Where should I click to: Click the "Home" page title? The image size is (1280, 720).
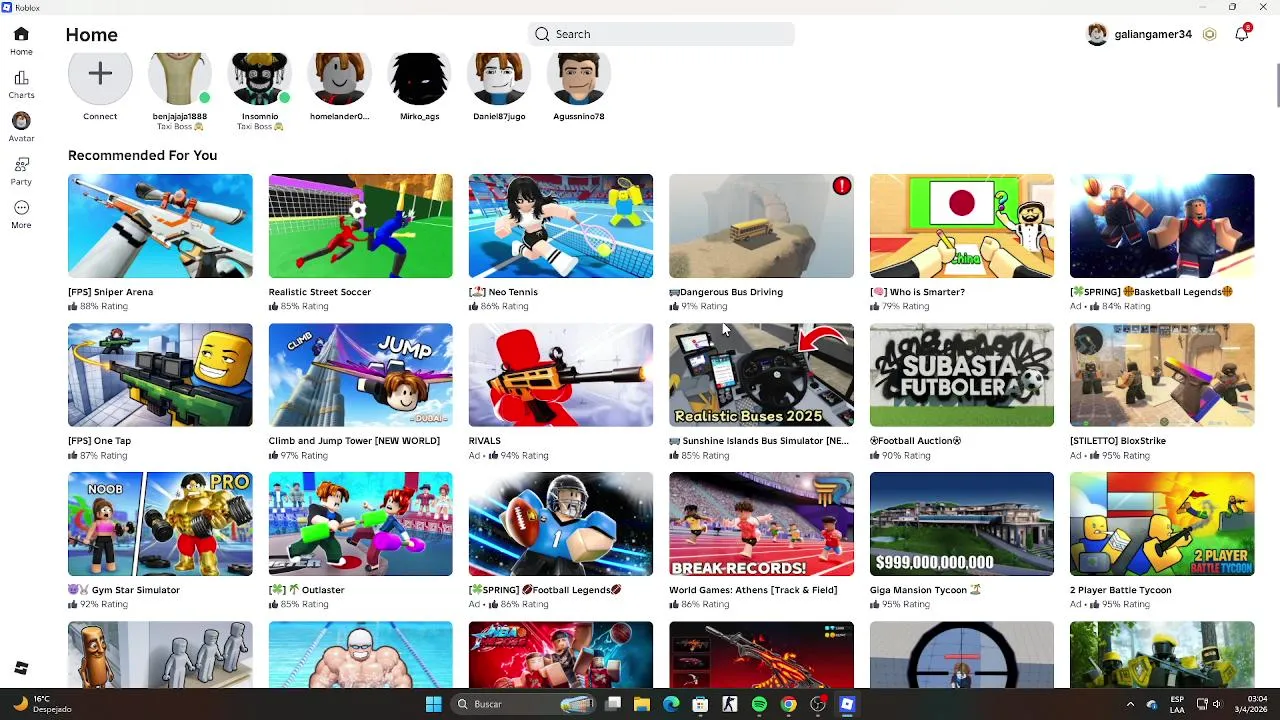91,35
